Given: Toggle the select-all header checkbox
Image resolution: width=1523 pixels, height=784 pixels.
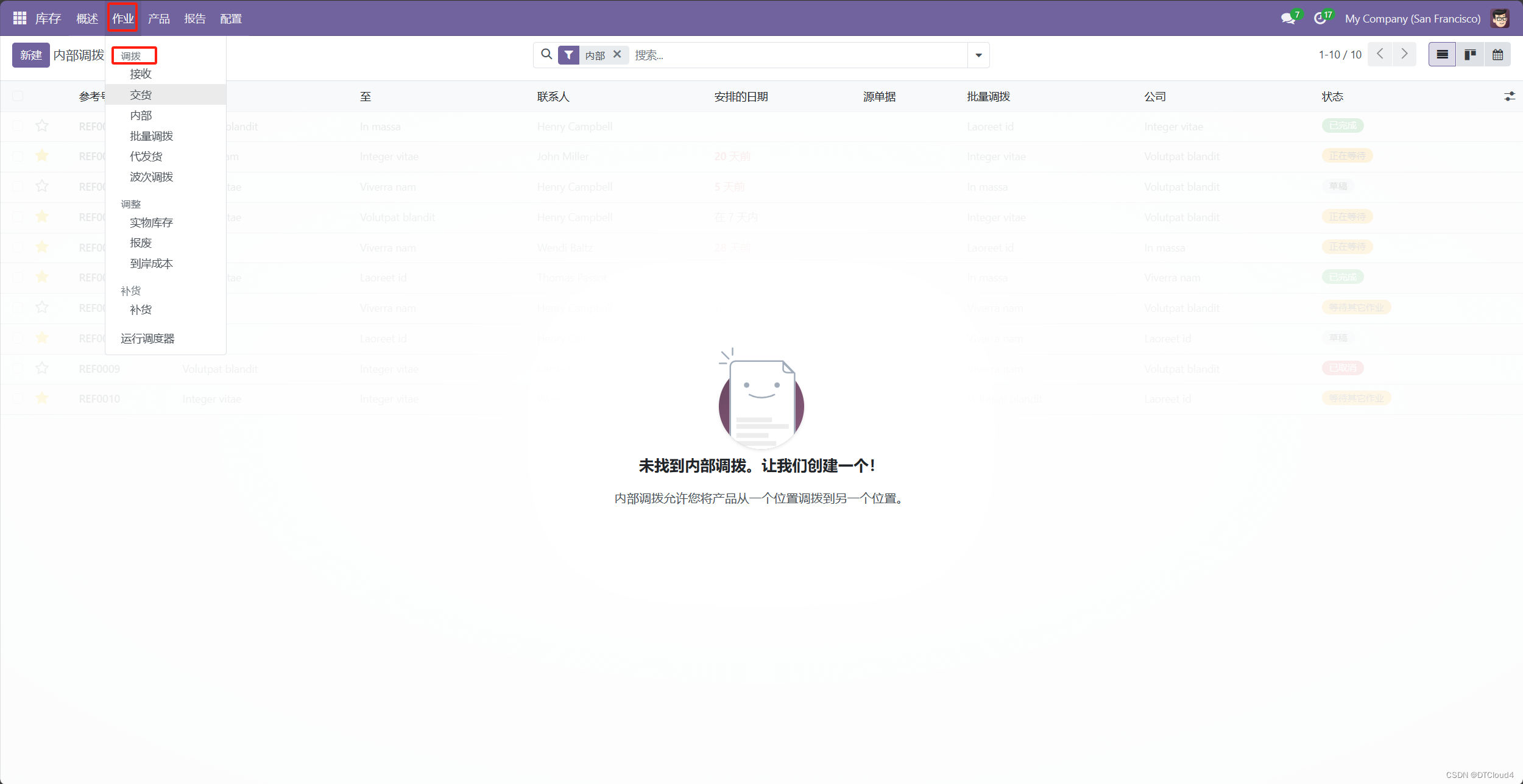Looking at the screenshot, I should 18,96.
